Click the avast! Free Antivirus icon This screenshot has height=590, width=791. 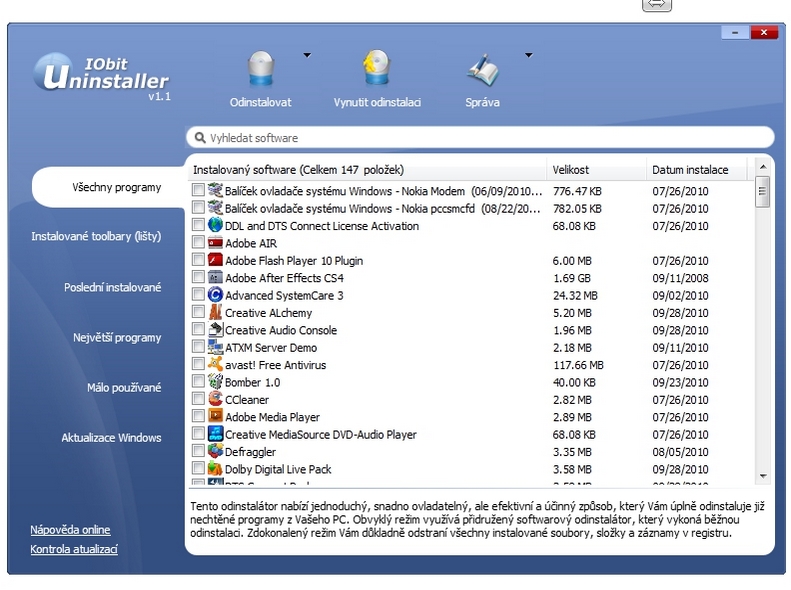(x=215, y=364)
